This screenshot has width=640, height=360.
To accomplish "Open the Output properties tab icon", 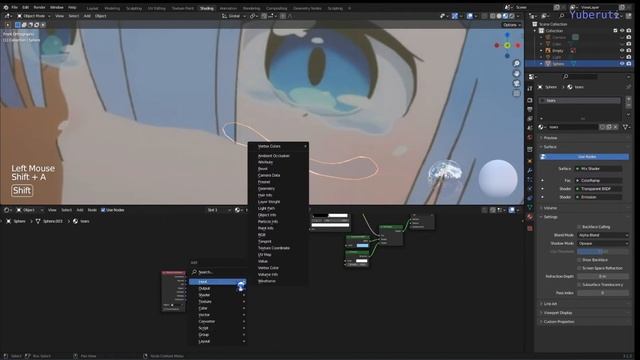I will [x=530, y=109].
